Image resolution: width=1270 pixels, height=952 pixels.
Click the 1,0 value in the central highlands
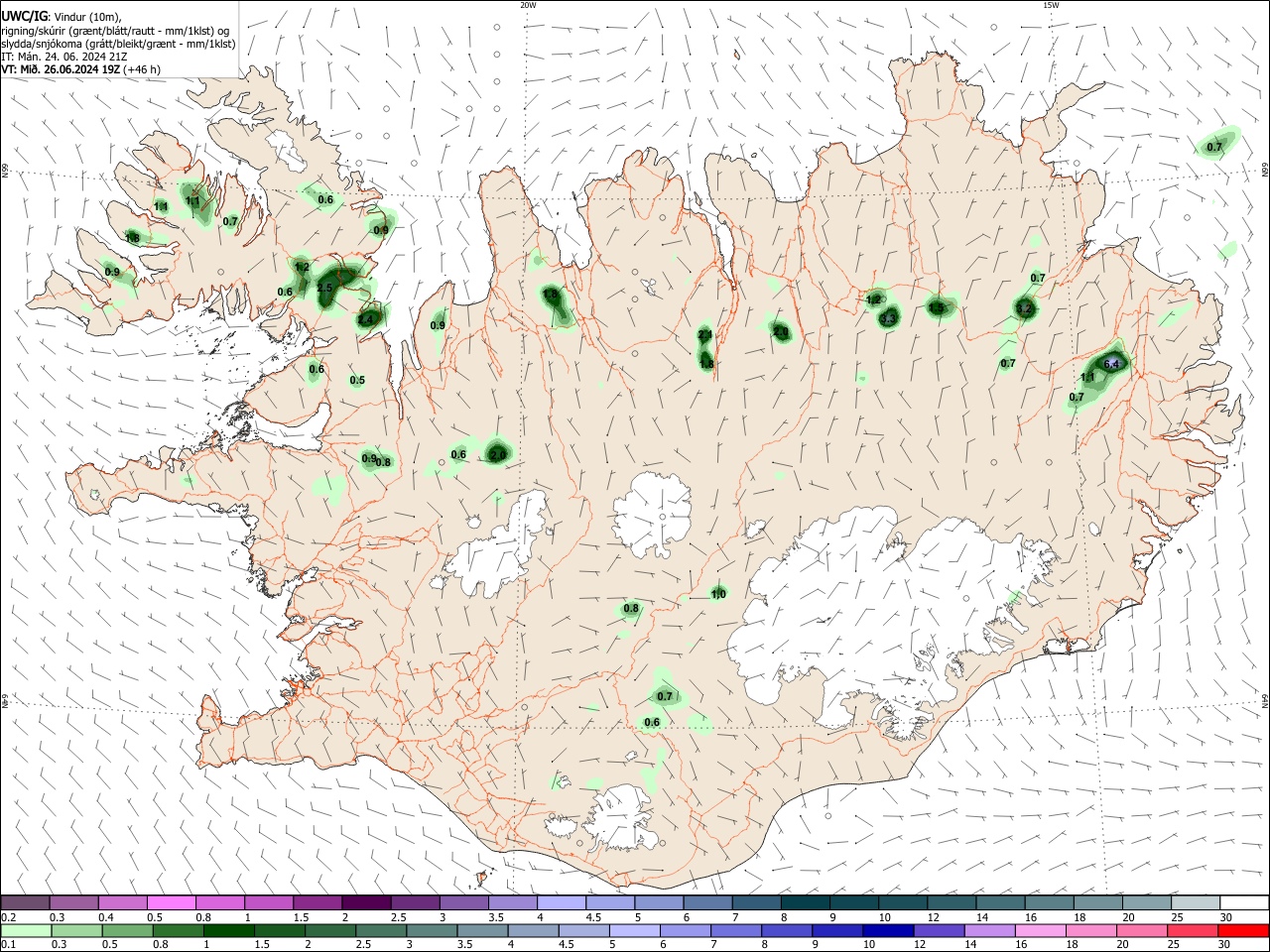718,593
